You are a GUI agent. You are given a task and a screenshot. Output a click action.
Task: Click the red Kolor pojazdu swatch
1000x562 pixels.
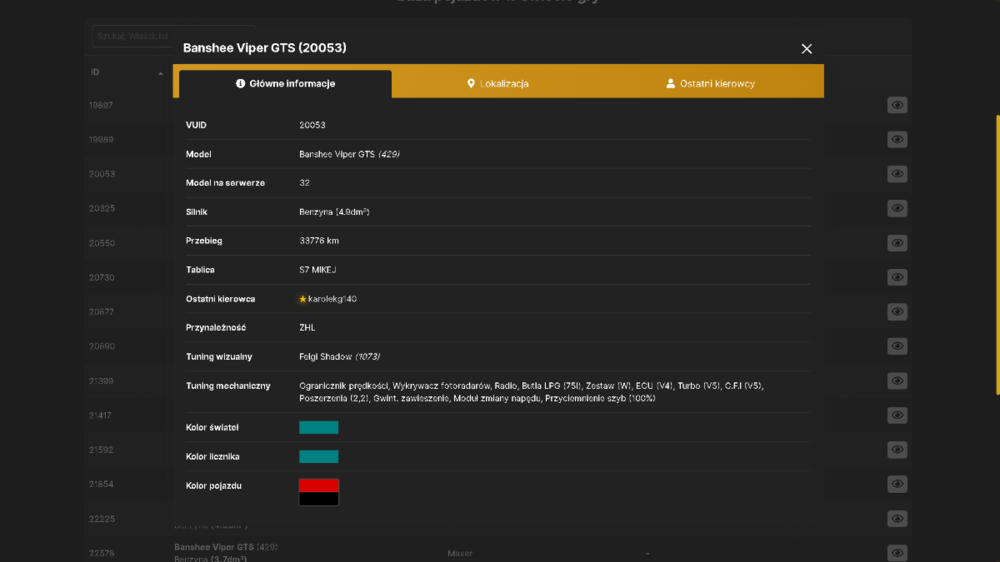pos(319,485)
